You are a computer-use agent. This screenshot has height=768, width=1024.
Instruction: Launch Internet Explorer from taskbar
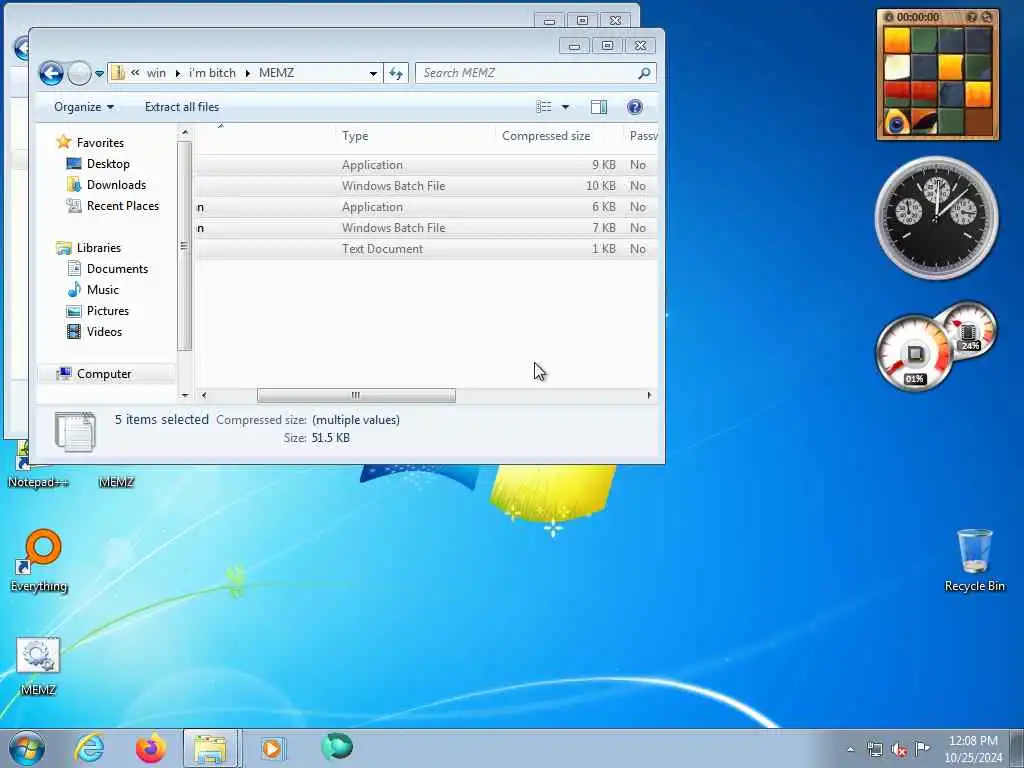[89, 748]
